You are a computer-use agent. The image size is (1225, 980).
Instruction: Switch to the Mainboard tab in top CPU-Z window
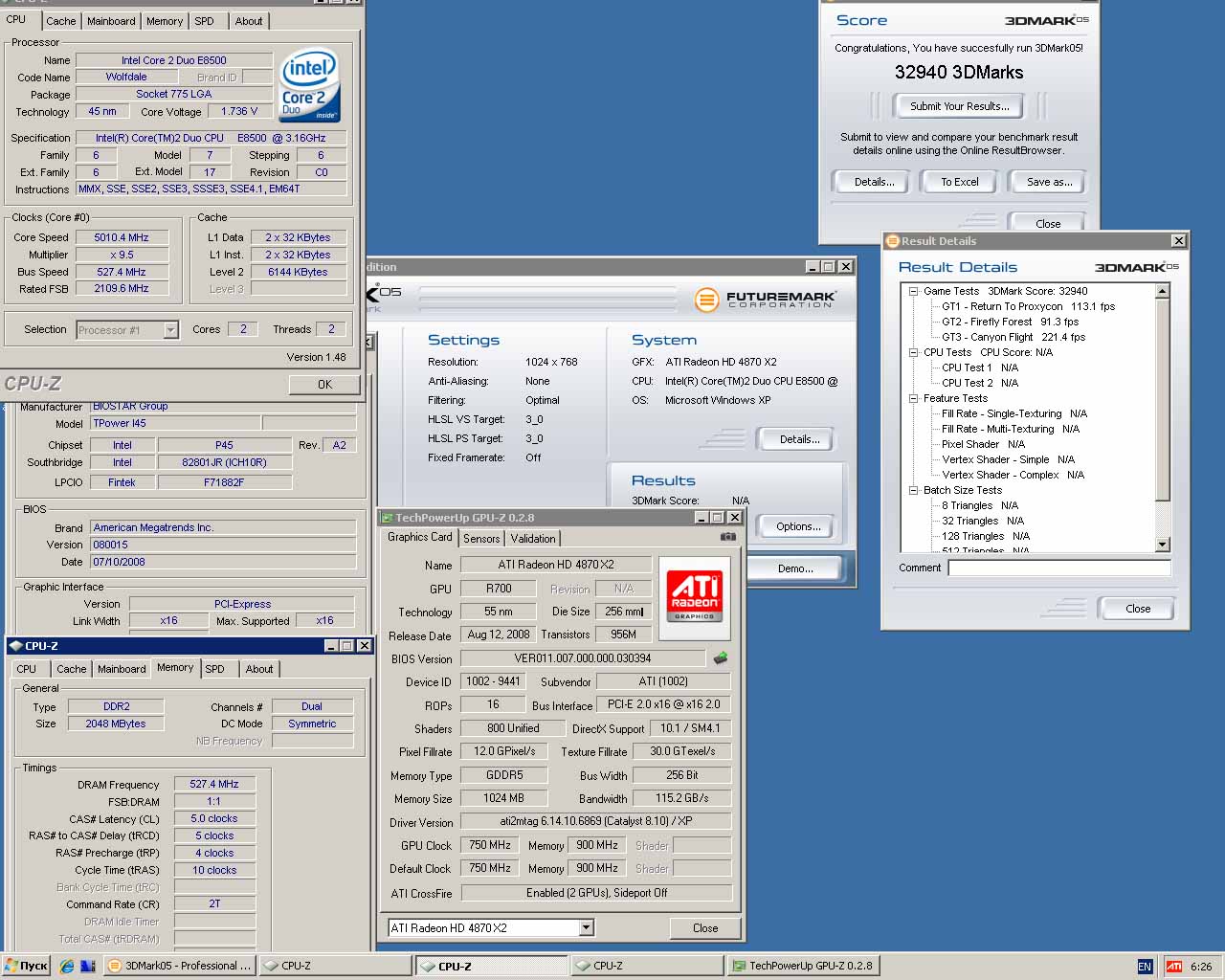111,20
